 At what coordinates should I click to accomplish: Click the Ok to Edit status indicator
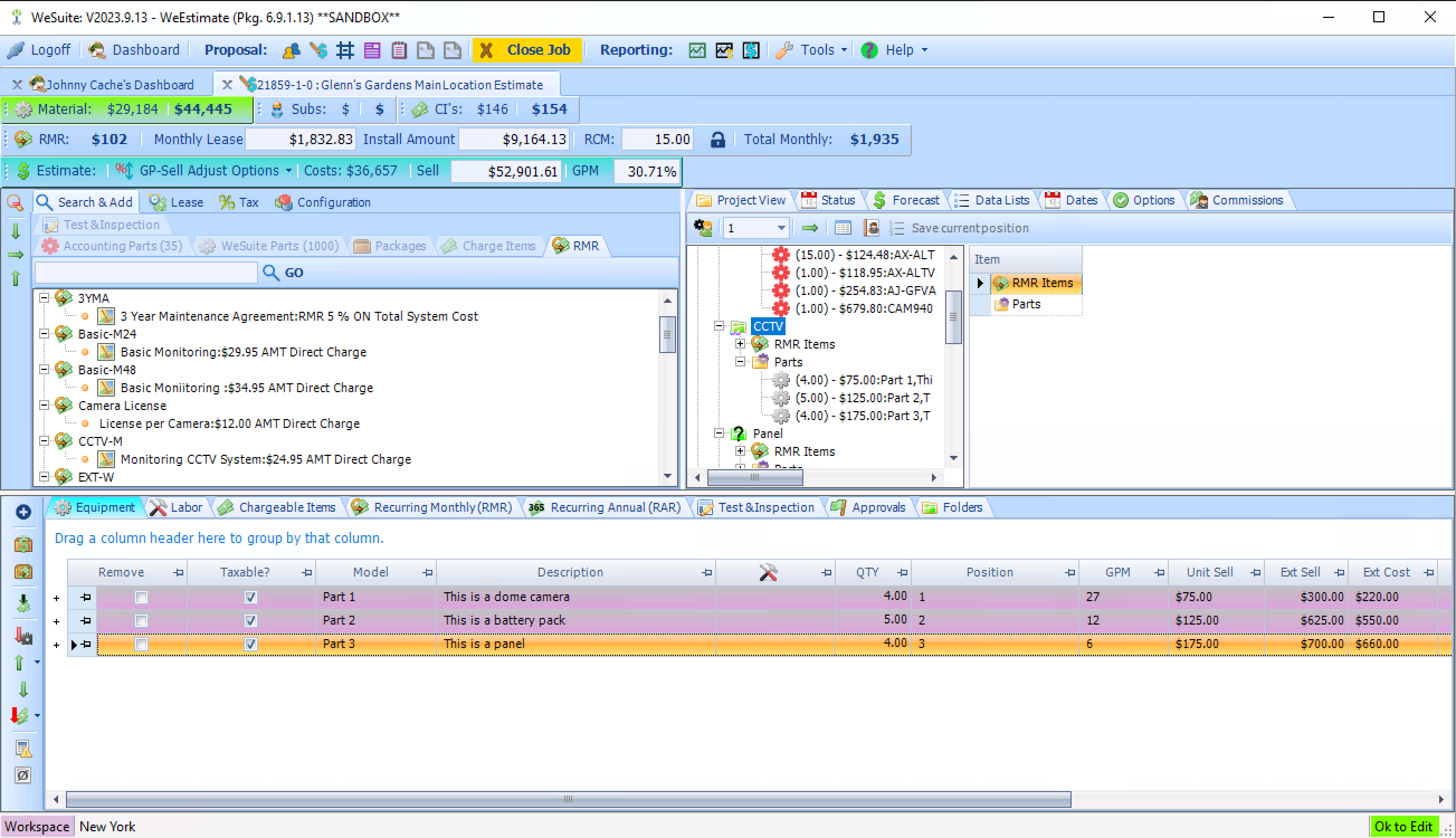pos(1403,826)
